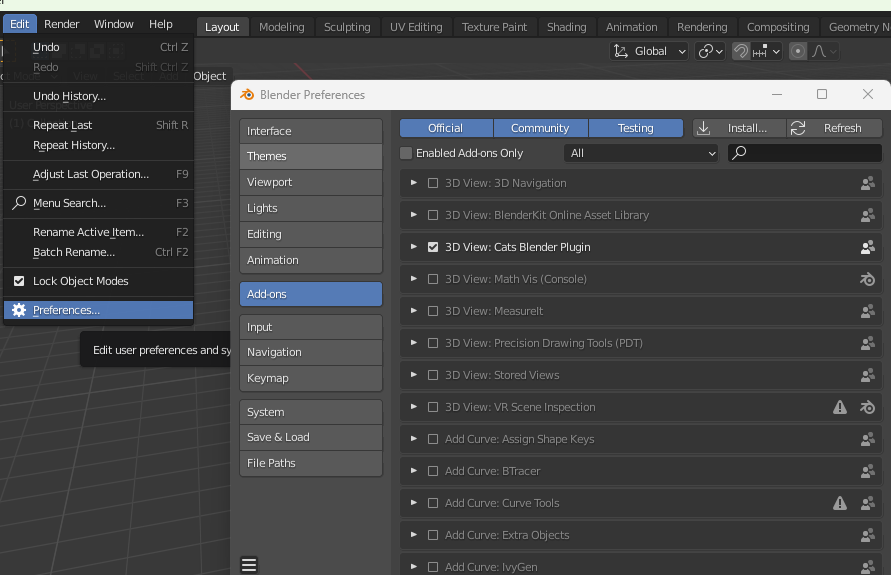Image resolution: width=891 pixels, height=575 pixels.
Task: Enable MeasureIt add-on checkbox
Action: tap(433, 311)
